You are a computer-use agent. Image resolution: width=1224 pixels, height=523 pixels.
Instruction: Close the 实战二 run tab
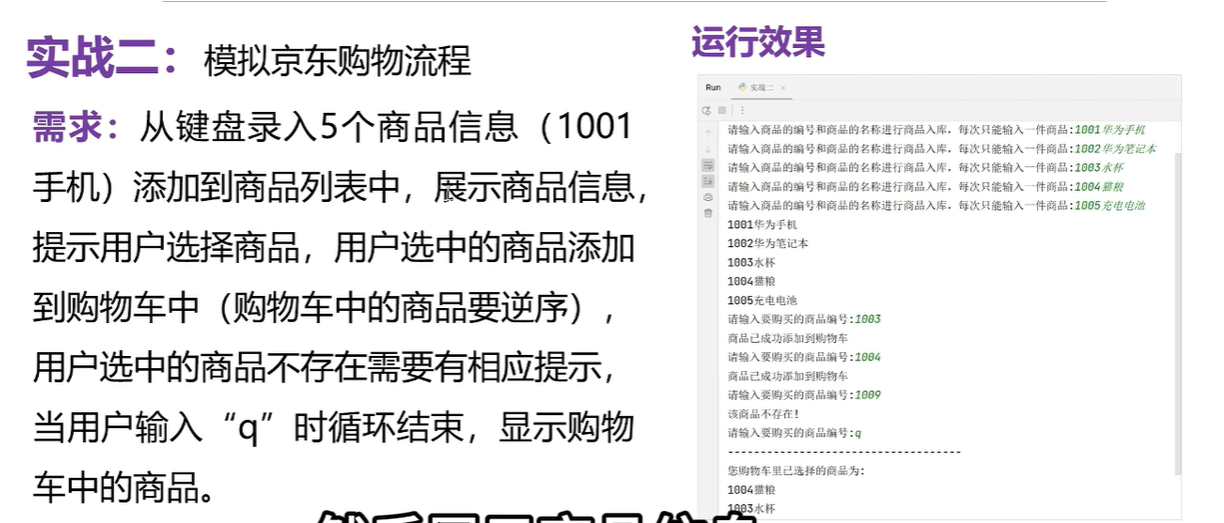783,88
